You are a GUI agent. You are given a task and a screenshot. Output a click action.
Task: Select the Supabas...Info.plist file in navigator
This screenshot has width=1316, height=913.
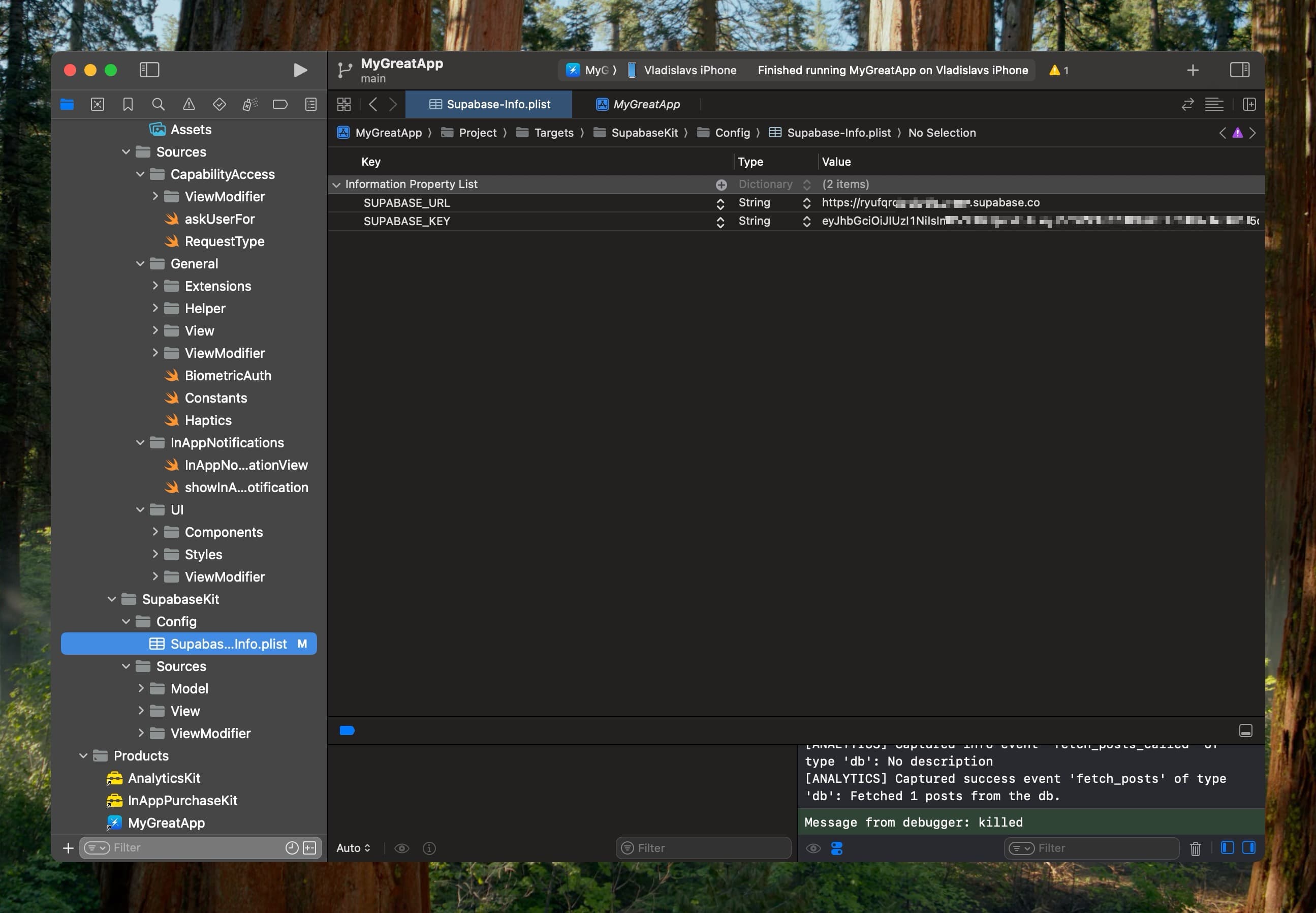tap(189, 644)
